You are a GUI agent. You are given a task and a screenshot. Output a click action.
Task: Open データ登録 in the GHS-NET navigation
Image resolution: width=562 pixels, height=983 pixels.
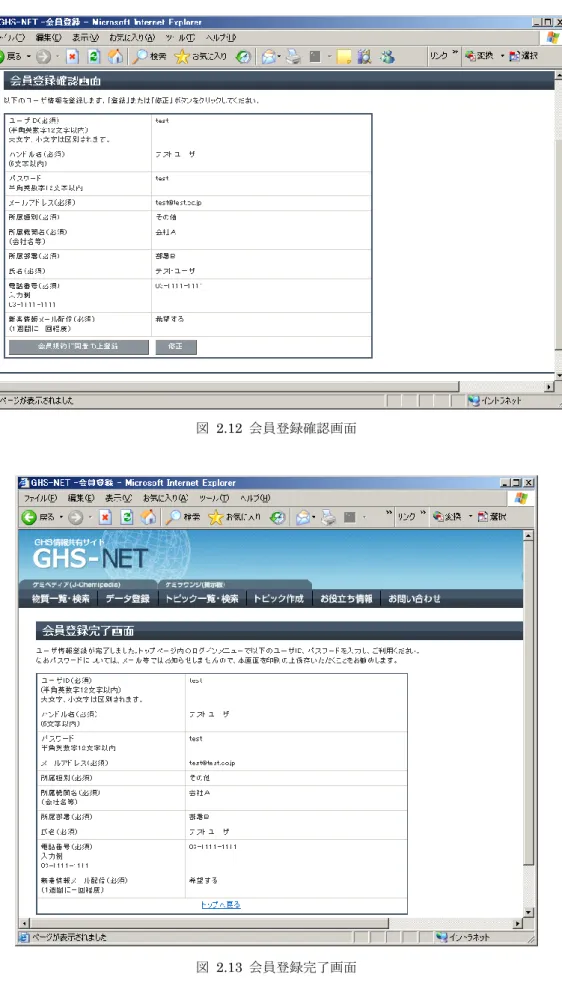pos(127,599)
